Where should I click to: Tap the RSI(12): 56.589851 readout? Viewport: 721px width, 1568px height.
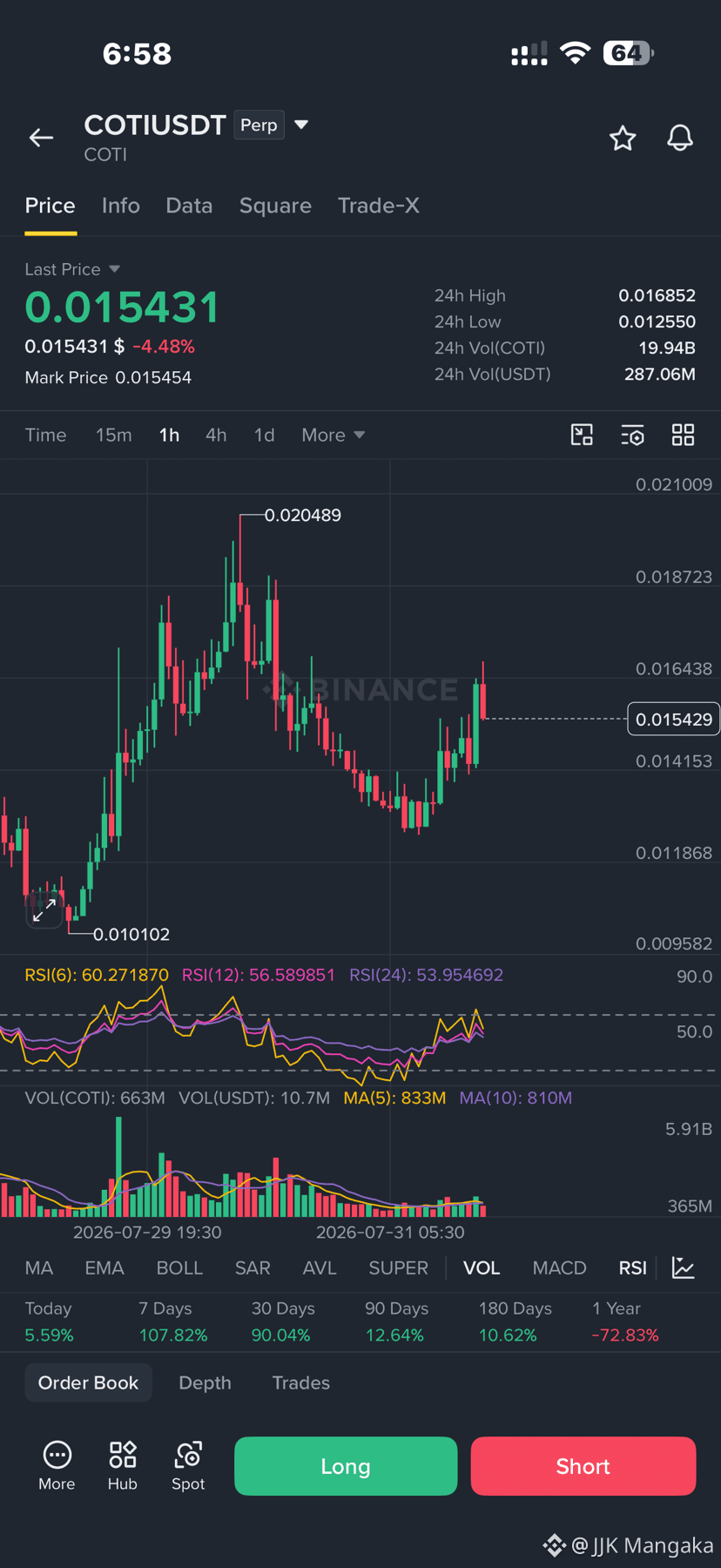click(258, 975)
